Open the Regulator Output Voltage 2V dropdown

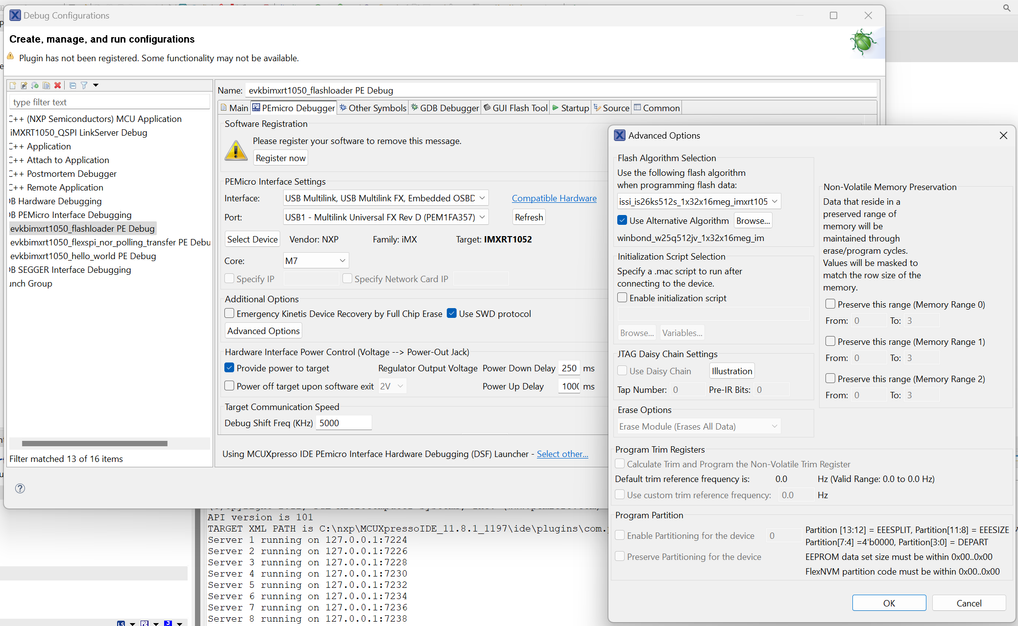pyautogui.click(x=391, y=386)
